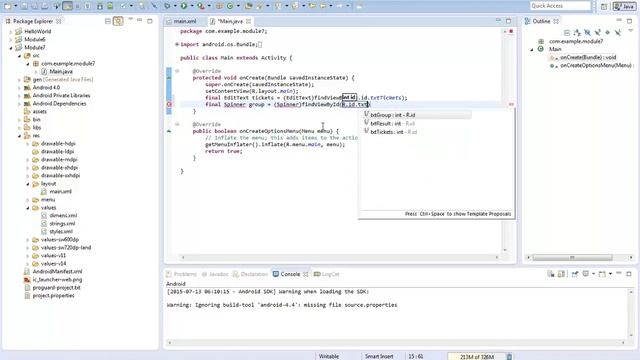Toggle Hide Fields in Outline toolbar

(587, 32)
